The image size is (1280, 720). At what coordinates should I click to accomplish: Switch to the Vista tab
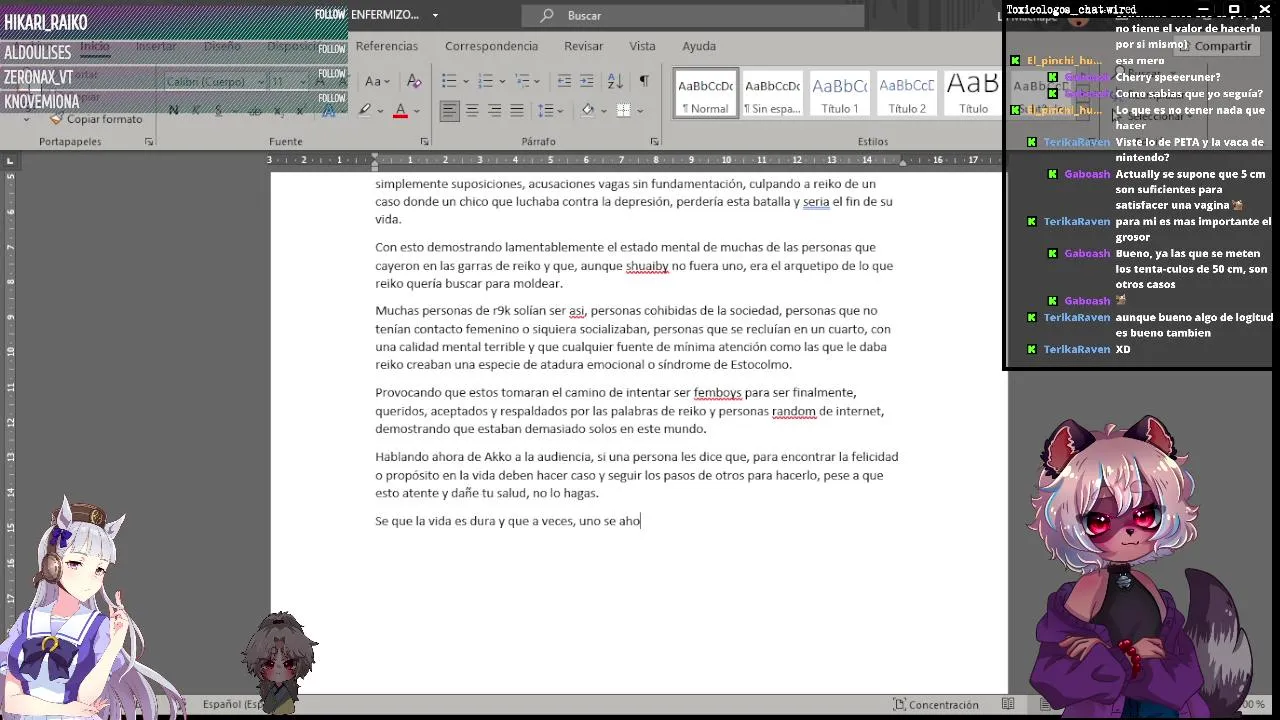(x=642, y=46)
